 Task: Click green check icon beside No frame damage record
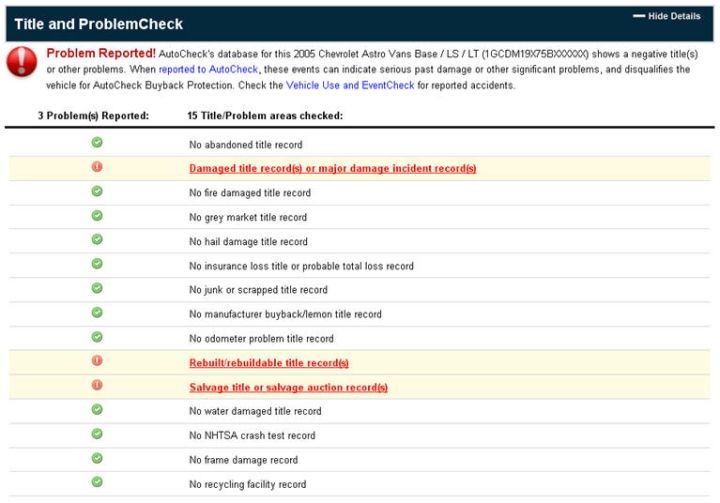point(97,458)
